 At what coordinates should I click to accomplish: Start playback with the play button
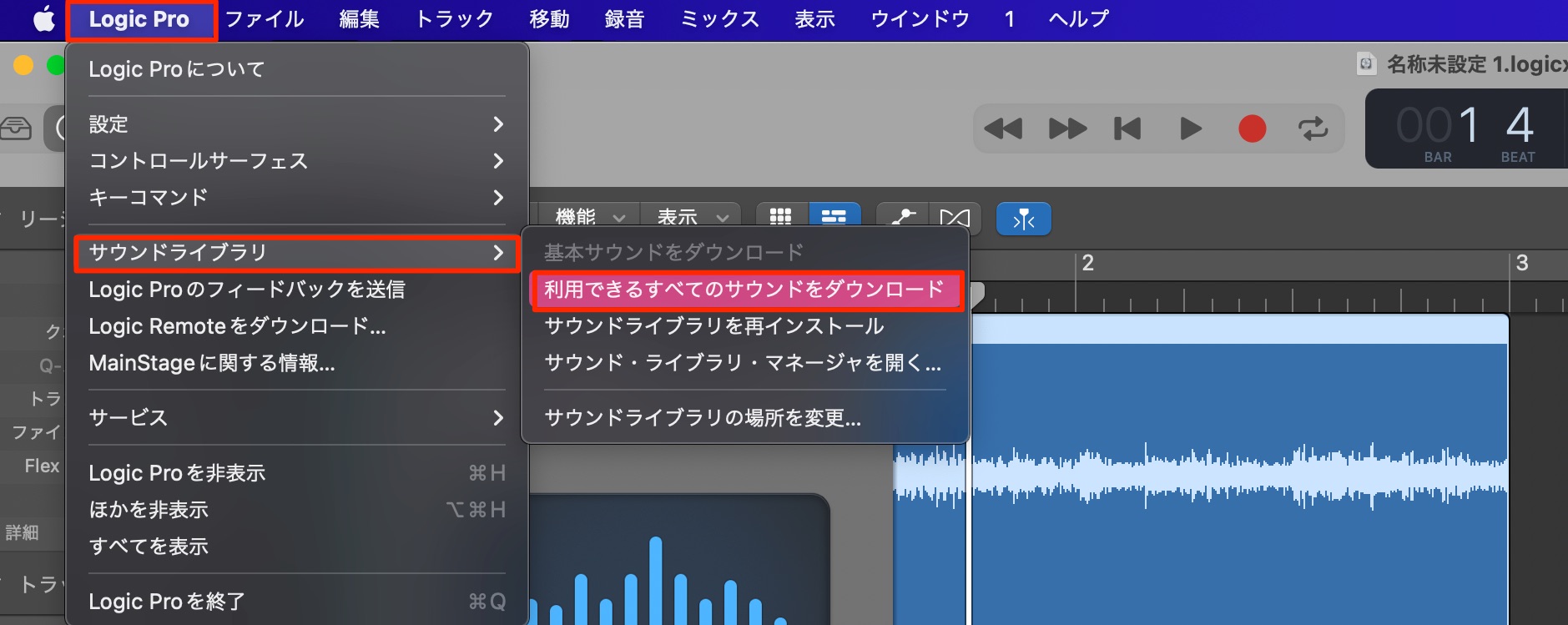tap(1191, 129)
